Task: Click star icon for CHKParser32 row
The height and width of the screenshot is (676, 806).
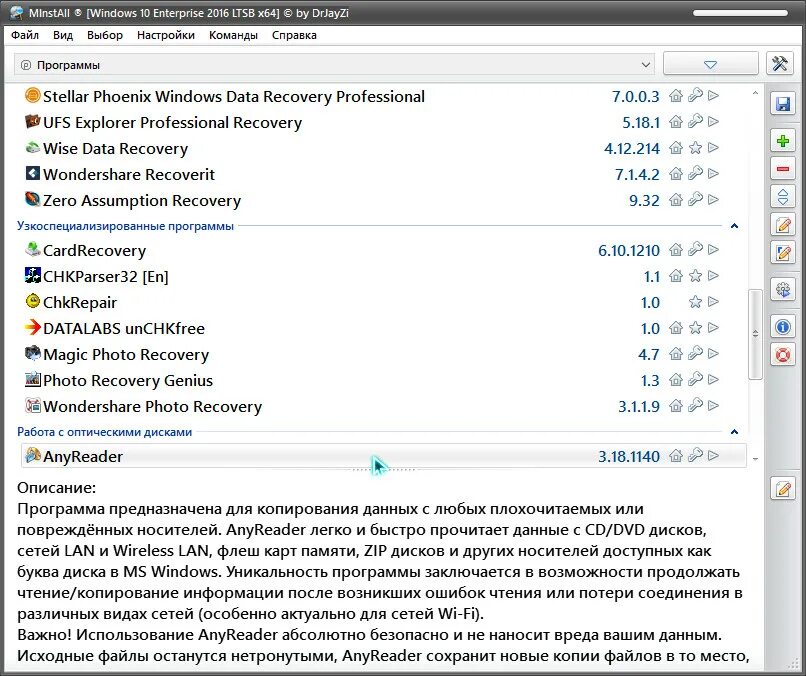Action: tap(695, 276)
